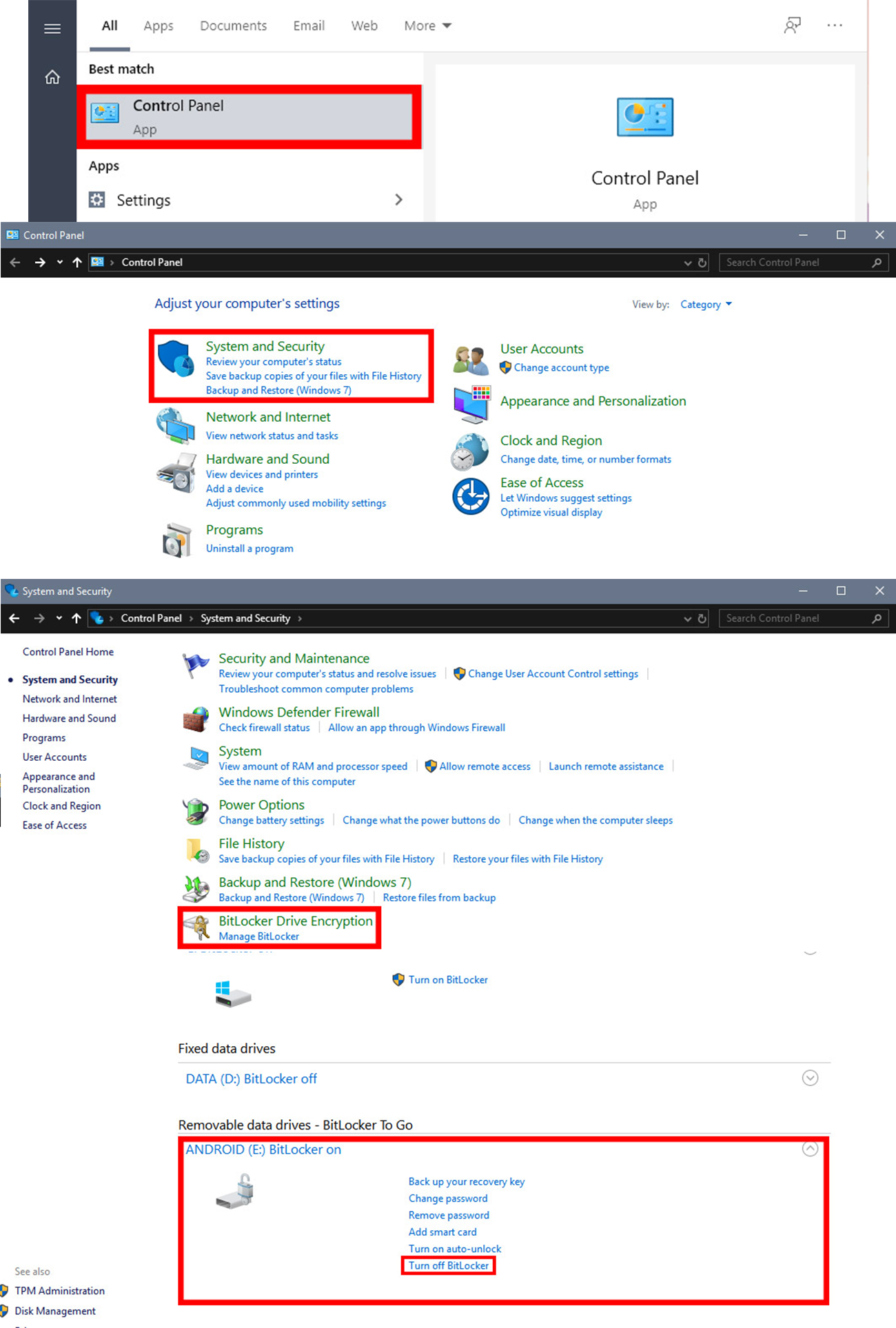The image size is (896, 1328).
Task: Click Back up your recovery key link
Action: (466, 1181)
